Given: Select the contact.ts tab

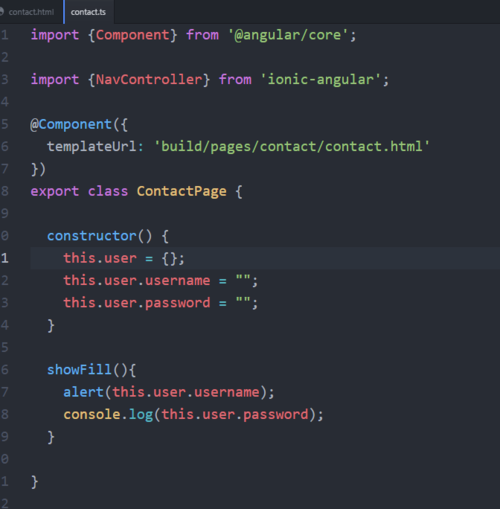Looking at the screenshot, I should coord(88,12).
